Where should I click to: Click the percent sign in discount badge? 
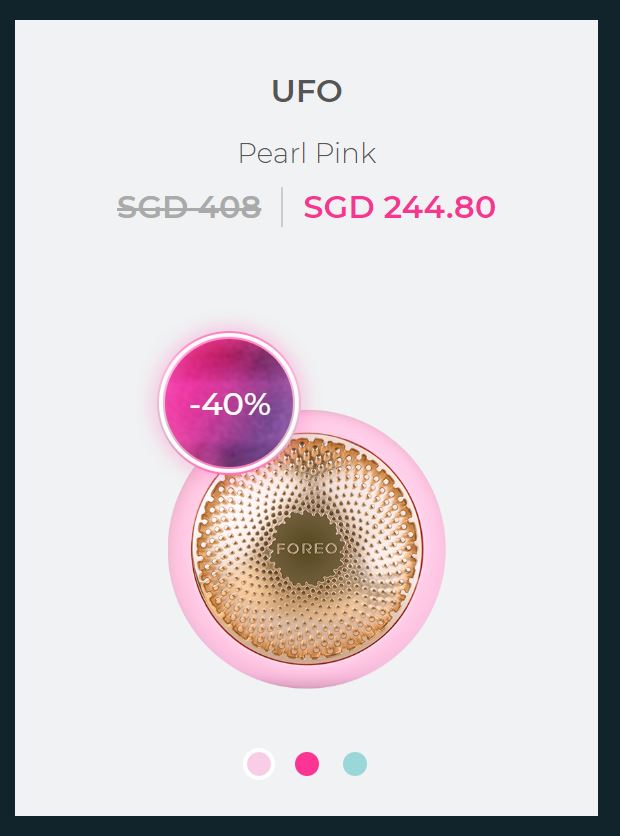click(255, 404)
